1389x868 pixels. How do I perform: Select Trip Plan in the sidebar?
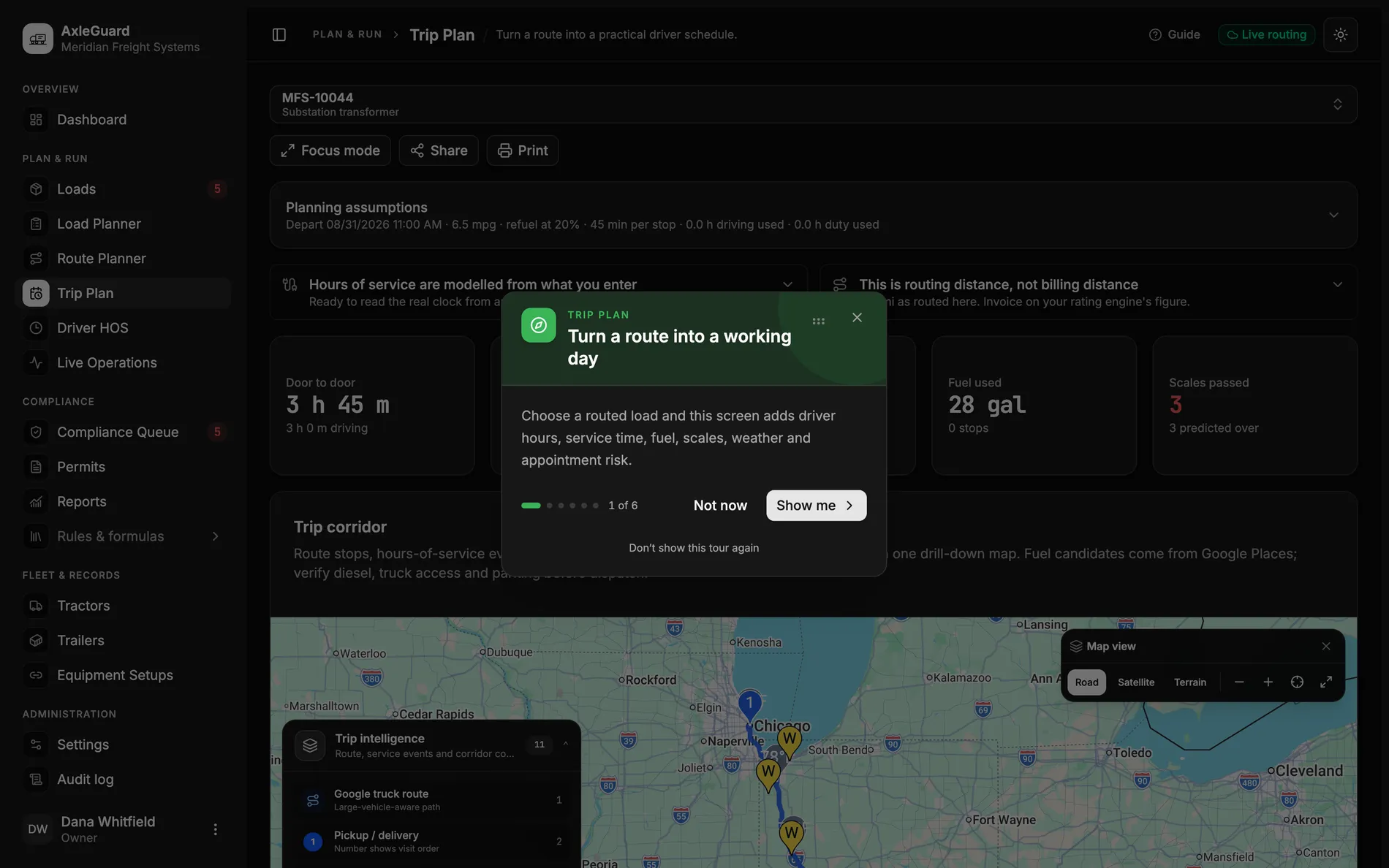point(123,293)
